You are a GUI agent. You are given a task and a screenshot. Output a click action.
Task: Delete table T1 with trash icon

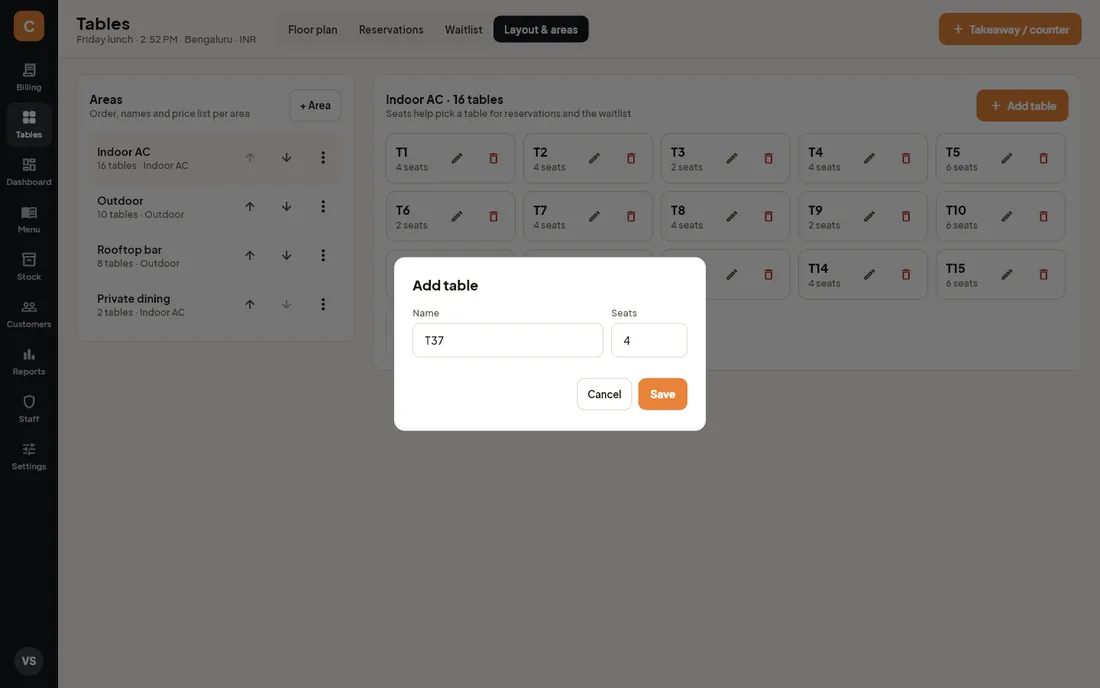(x=493, y=158)
